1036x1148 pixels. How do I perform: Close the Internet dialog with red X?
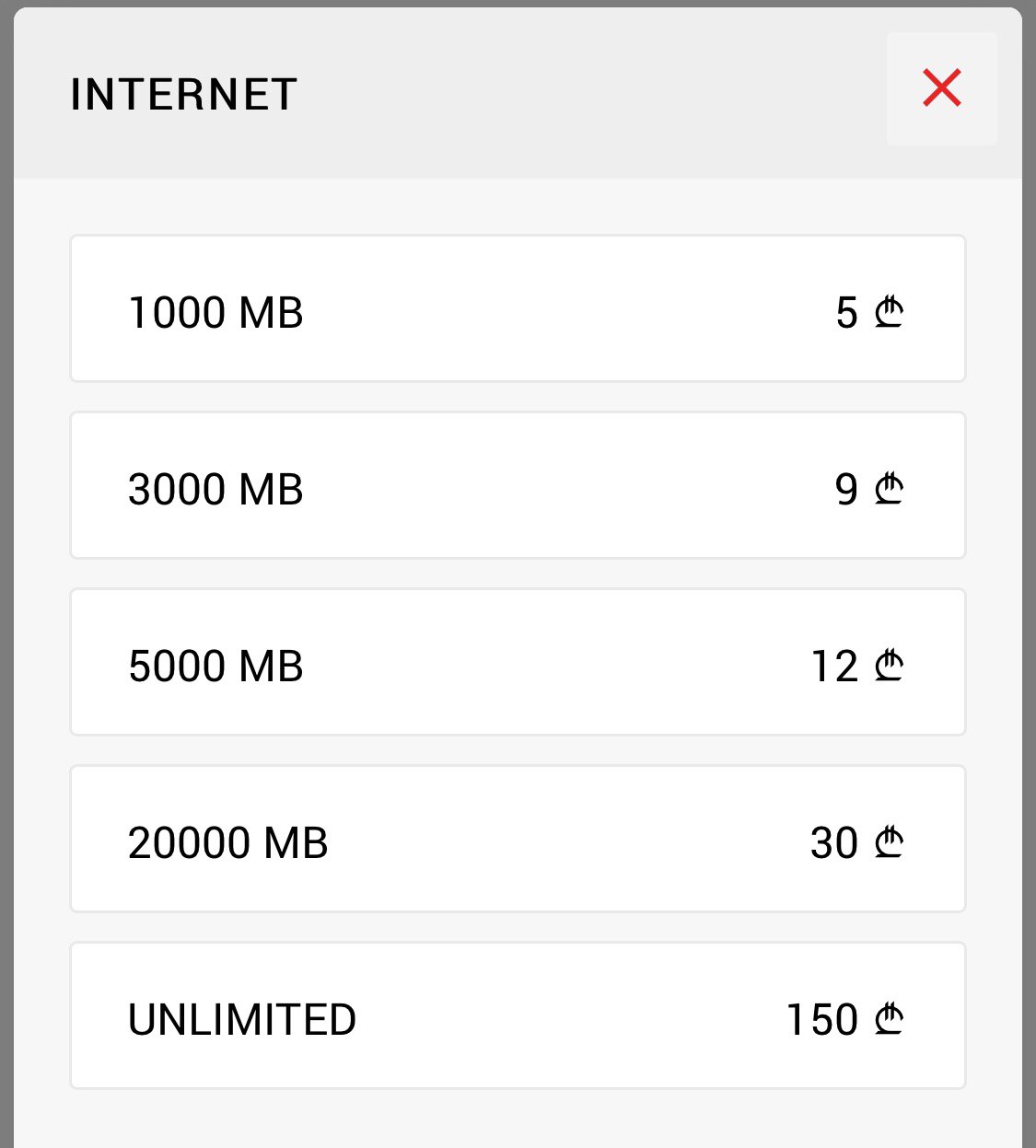click(941, 88)
